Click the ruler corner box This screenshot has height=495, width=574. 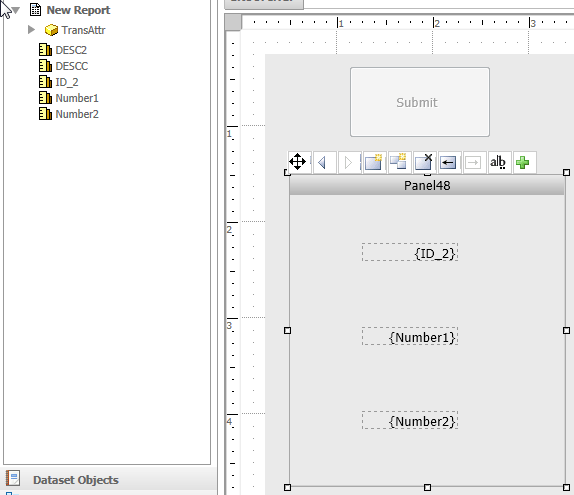tap(233, 22)
